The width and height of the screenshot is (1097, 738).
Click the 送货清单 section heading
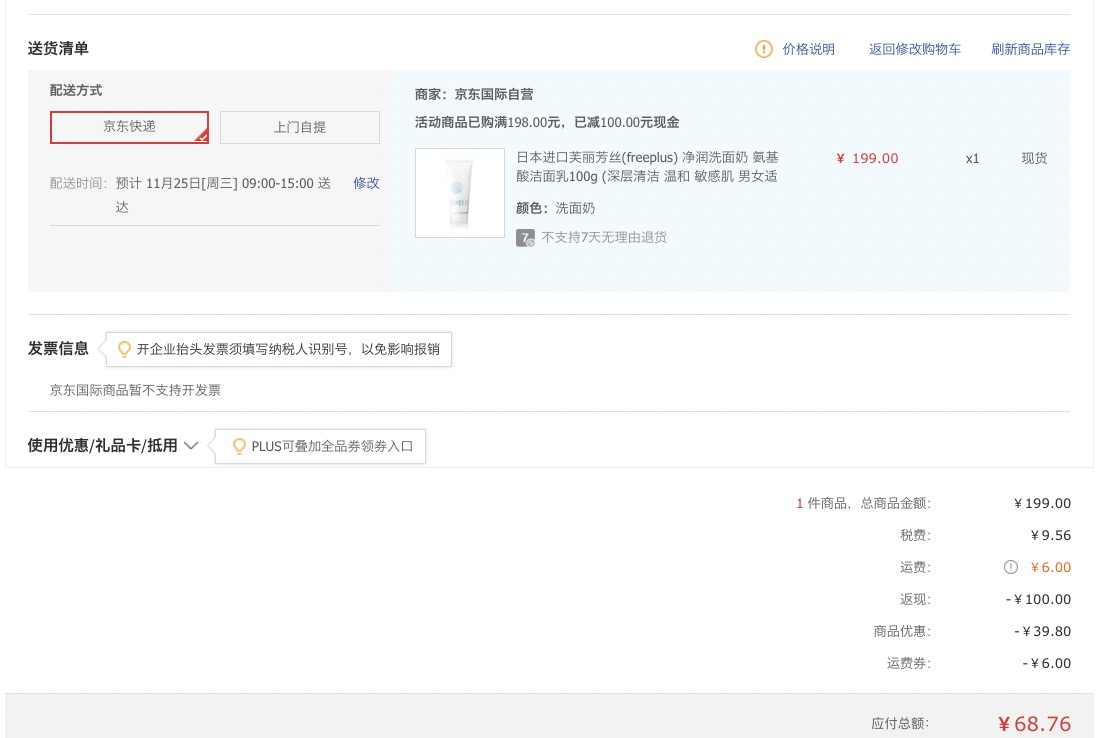[x=58, y=48]
